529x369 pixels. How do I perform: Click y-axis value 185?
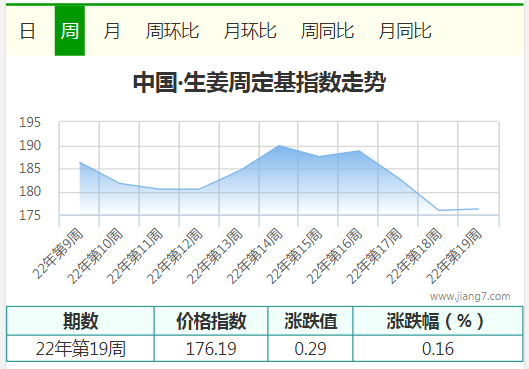point(30,169)
